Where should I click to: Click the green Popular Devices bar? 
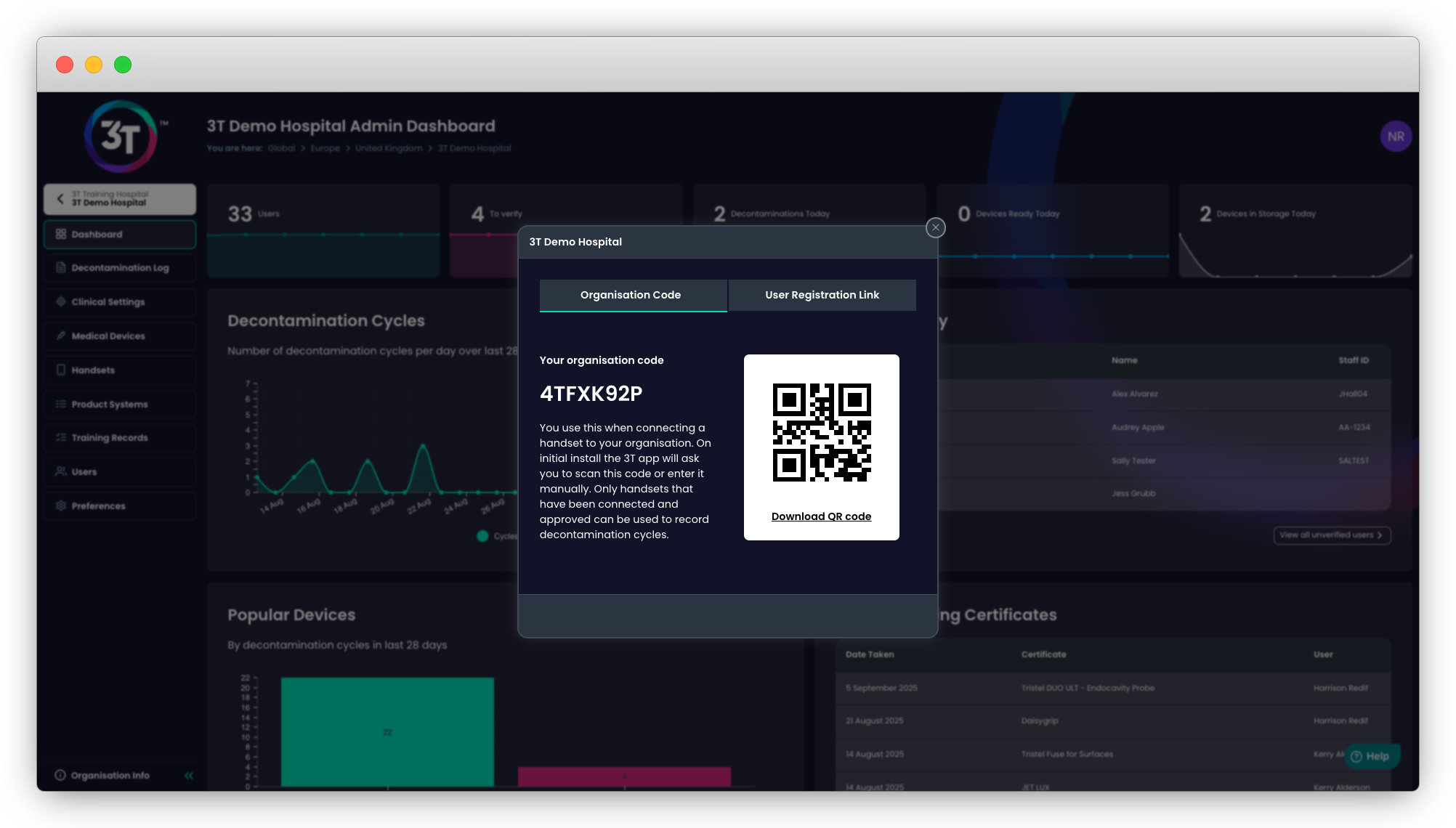387,732
